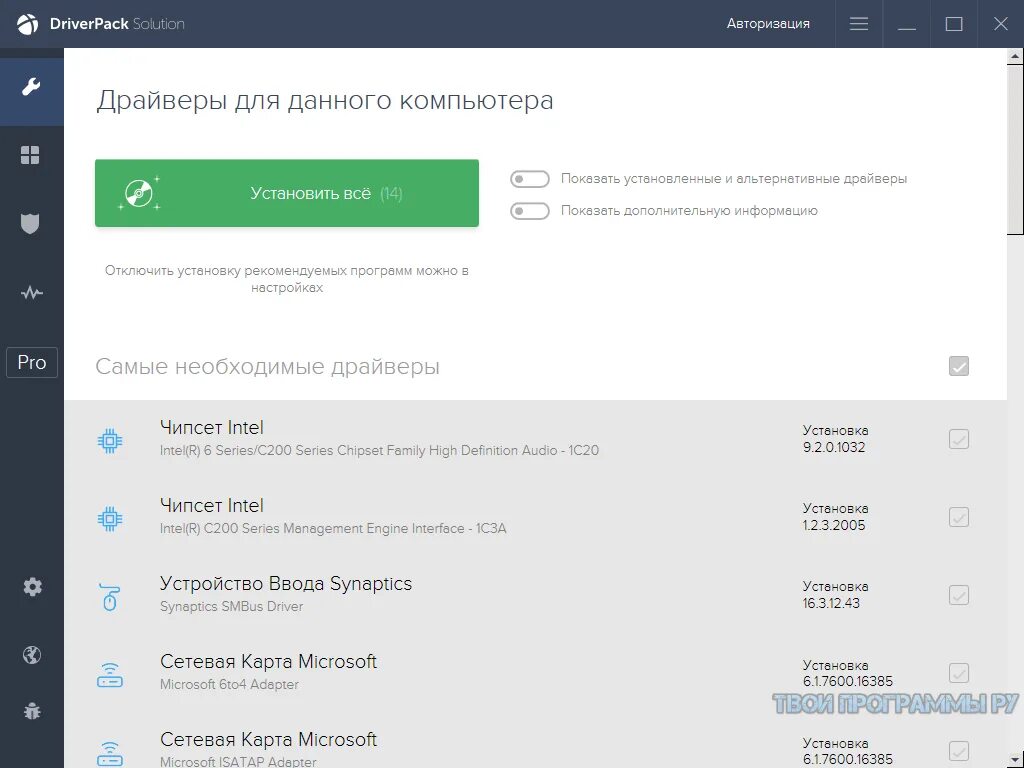Click the globe language icon
The width and height of the screenshot is (1024, 768).
point(31,655)
